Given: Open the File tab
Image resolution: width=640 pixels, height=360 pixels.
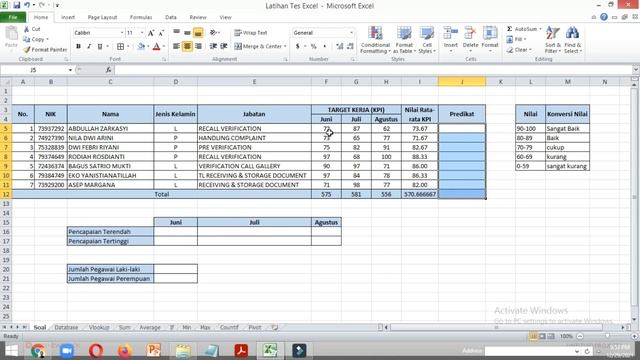Looking at the screenshot, I should point(13,17).
